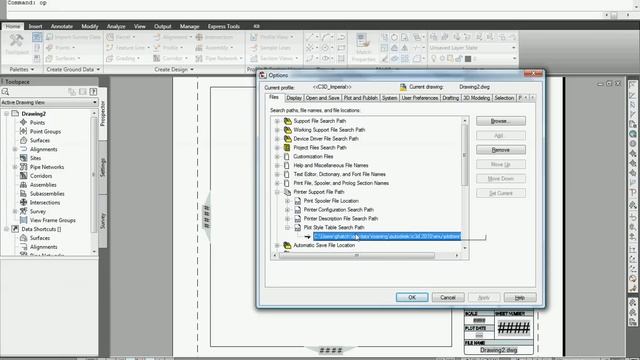Expand Print Spooler File Location node
The width and height of the screenshot is (640, 360).
coord(287,201)
